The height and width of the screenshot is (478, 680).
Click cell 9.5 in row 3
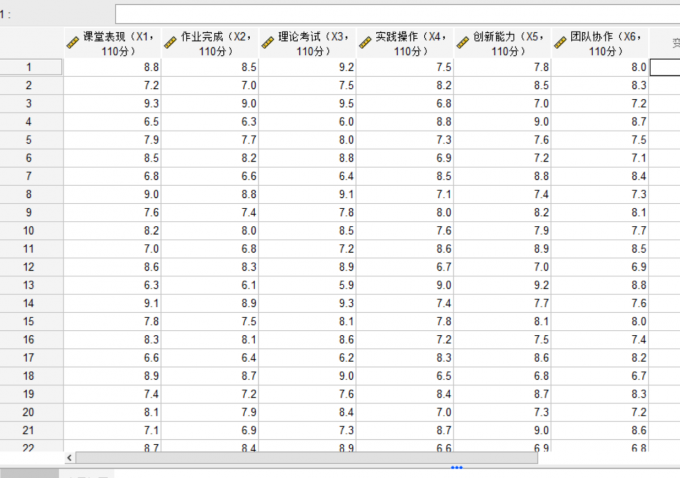point(307,104)
